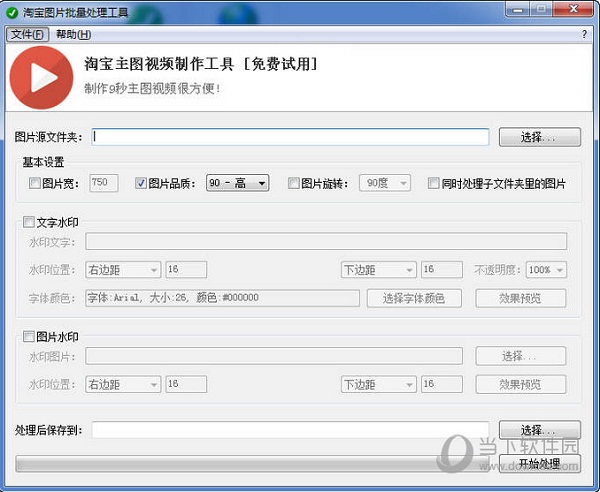
Task: Click the question mark help icon
Action: click(x=584, y=34)
